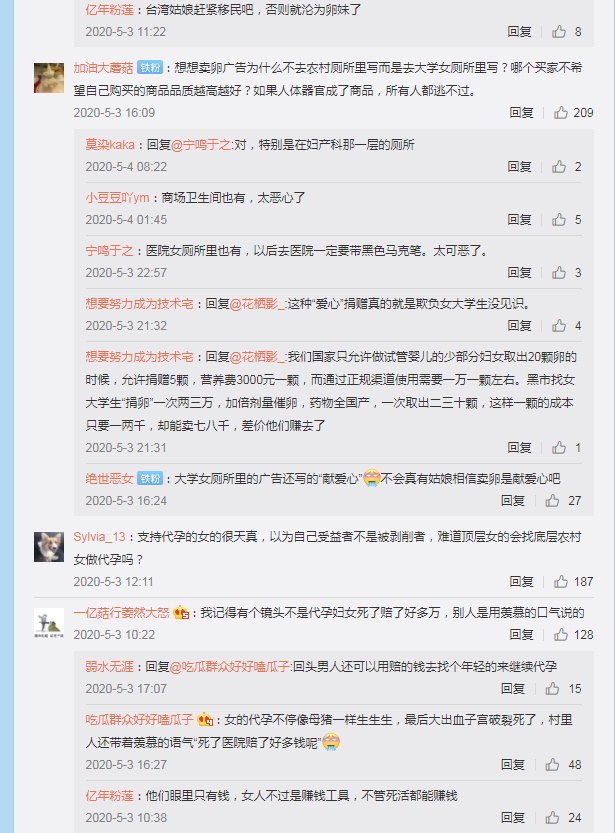Like 小豆豆吖ym's reply with 5 likes
Image resolution: width=615 pixels, height=833 pixels.
[x=559, y=219]
